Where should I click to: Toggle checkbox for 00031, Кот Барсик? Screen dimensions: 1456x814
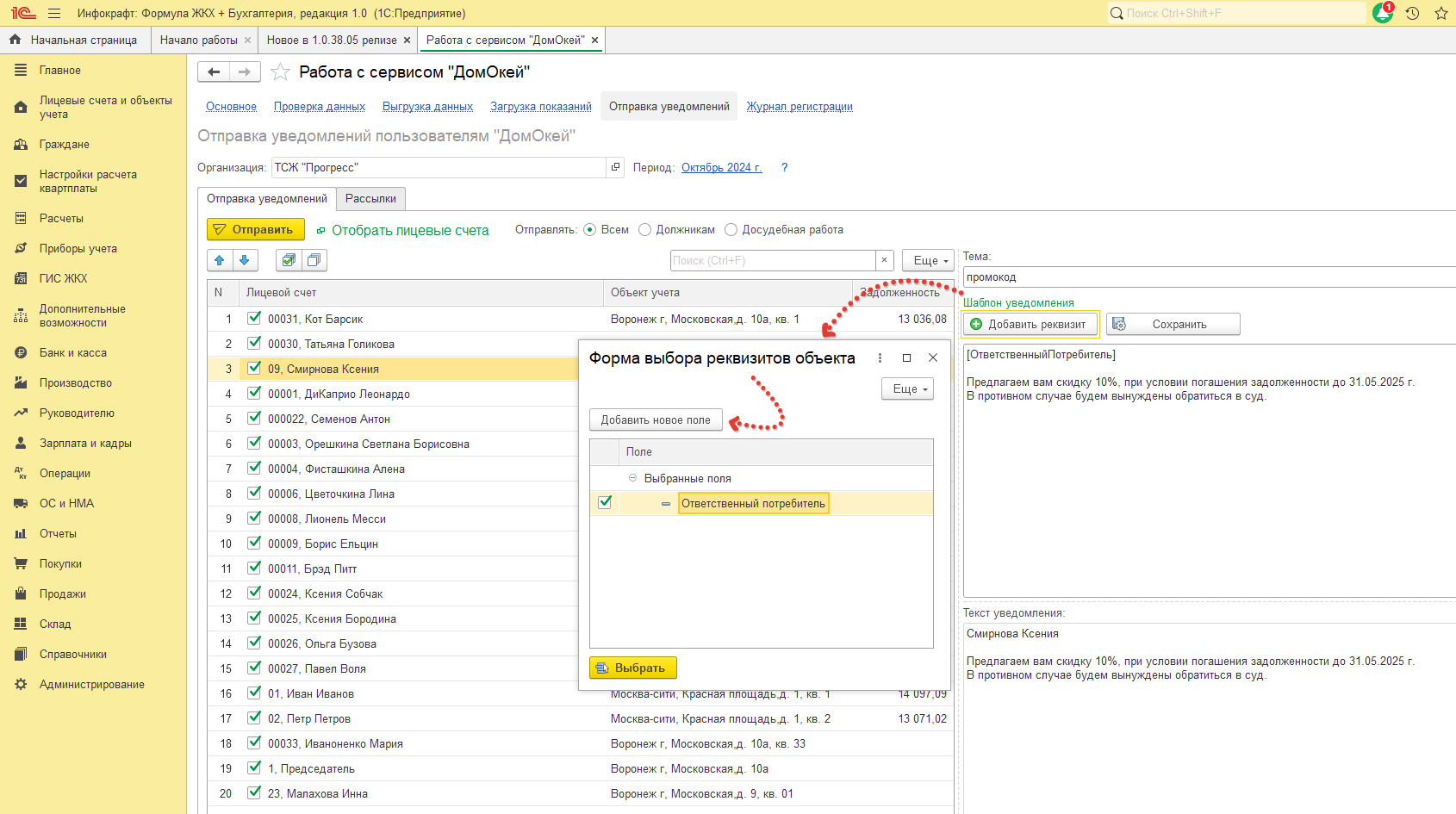point(254,318)
